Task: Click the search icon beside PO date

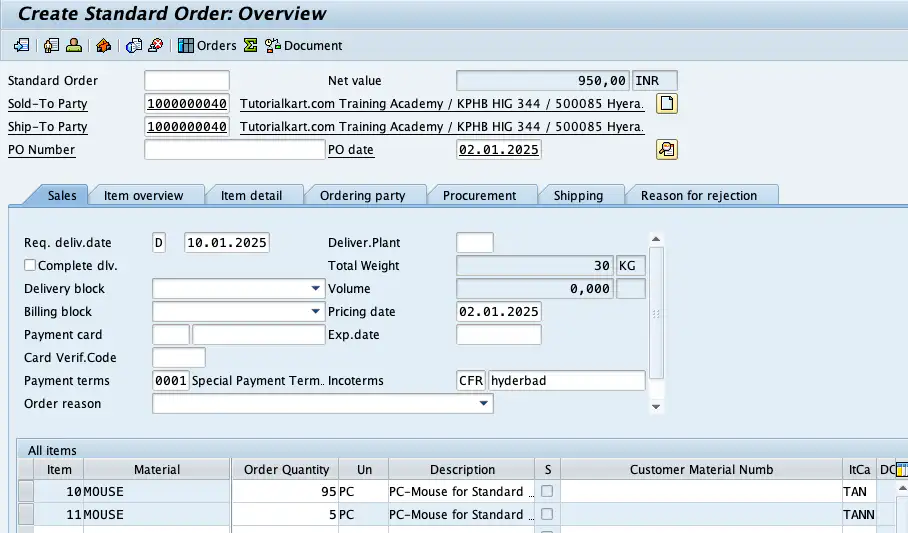Action: 667,149
